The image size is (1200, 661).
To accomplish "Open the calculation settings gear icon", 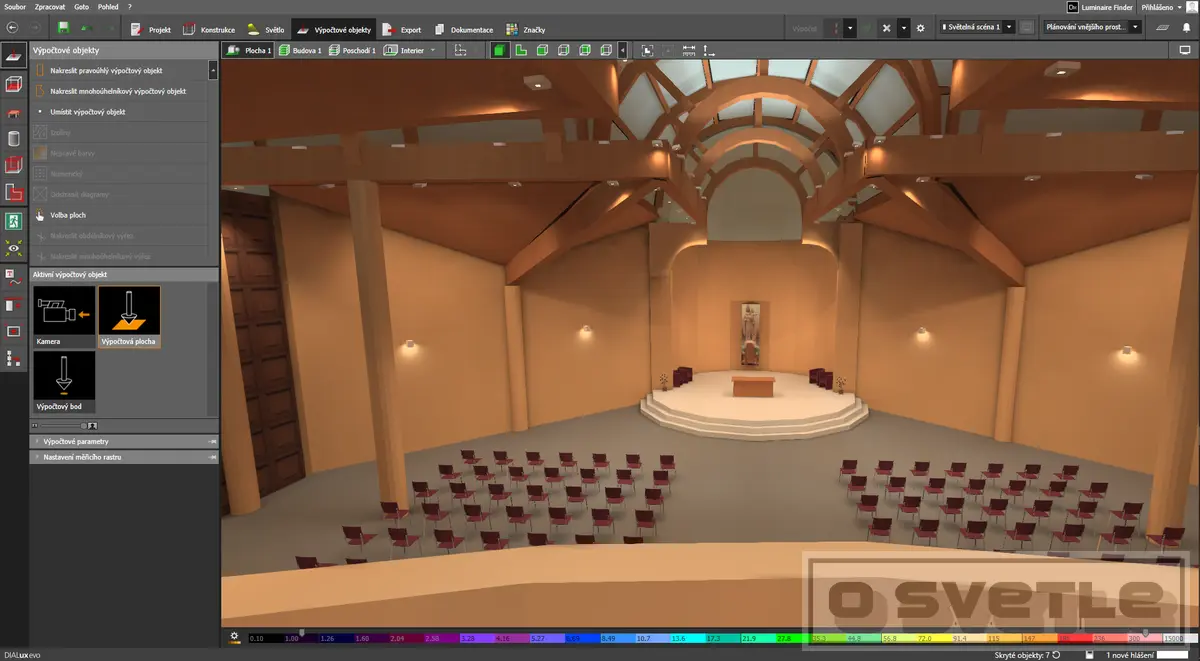I will click(x=920, y=28).
